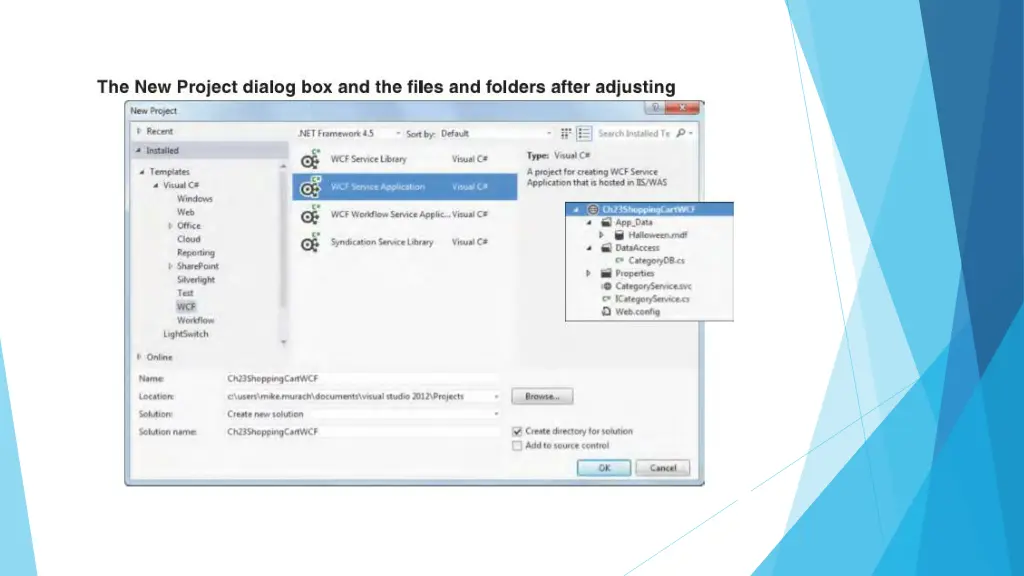
Task: Select CategoryService.svc file name
Action: [653, 287]
